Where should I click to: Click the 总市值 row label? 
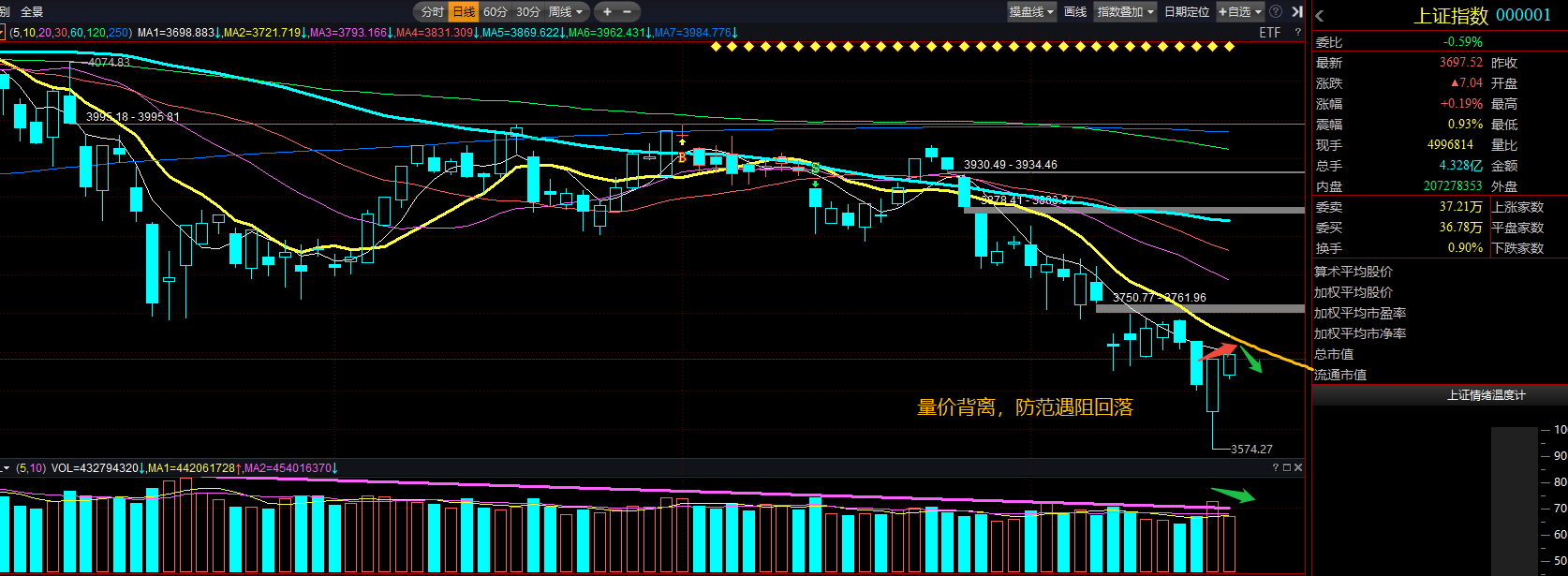[x=1334, y=354]
